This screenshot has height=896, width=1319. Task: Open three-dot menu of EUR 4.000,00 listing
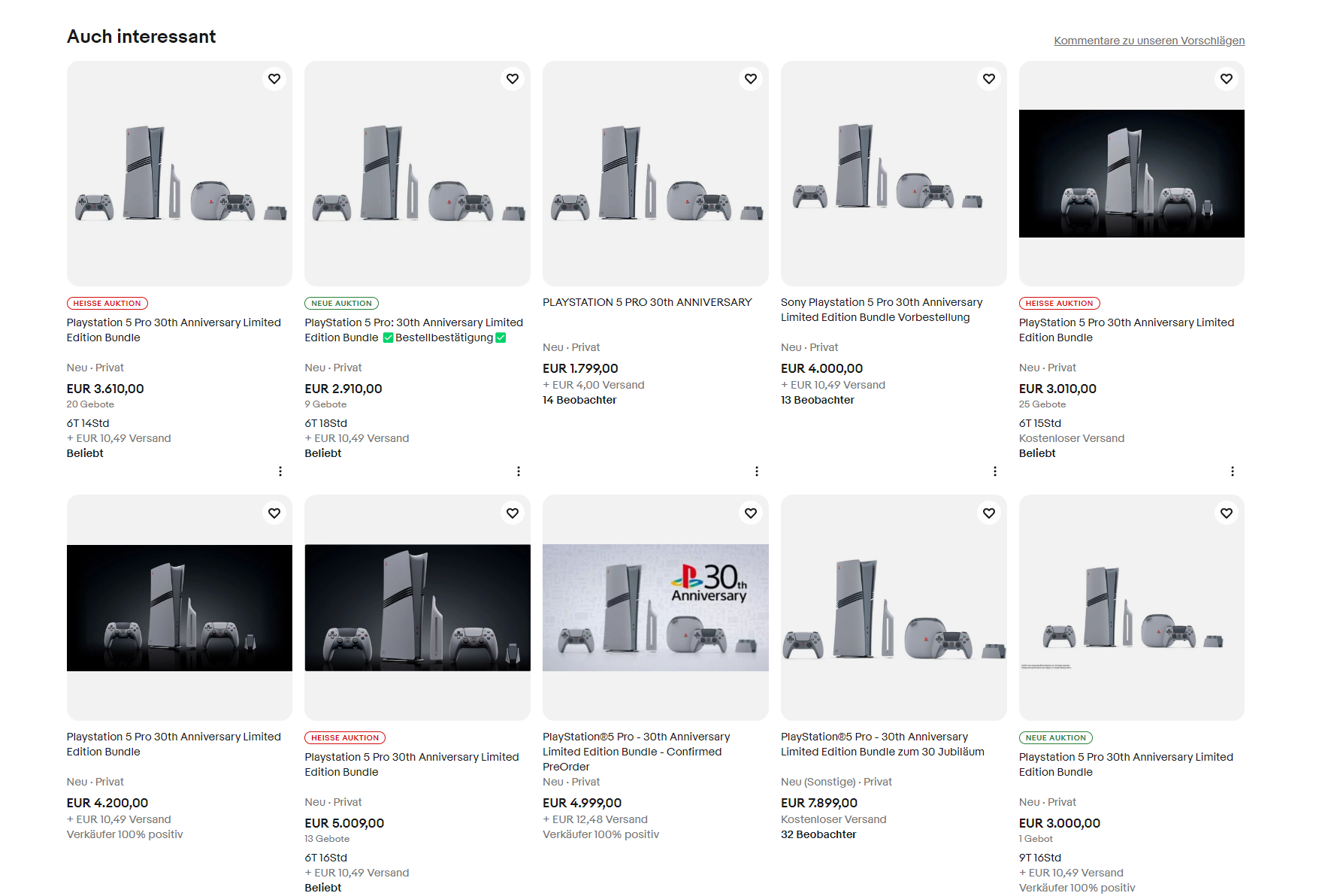[x=995, y=471]
